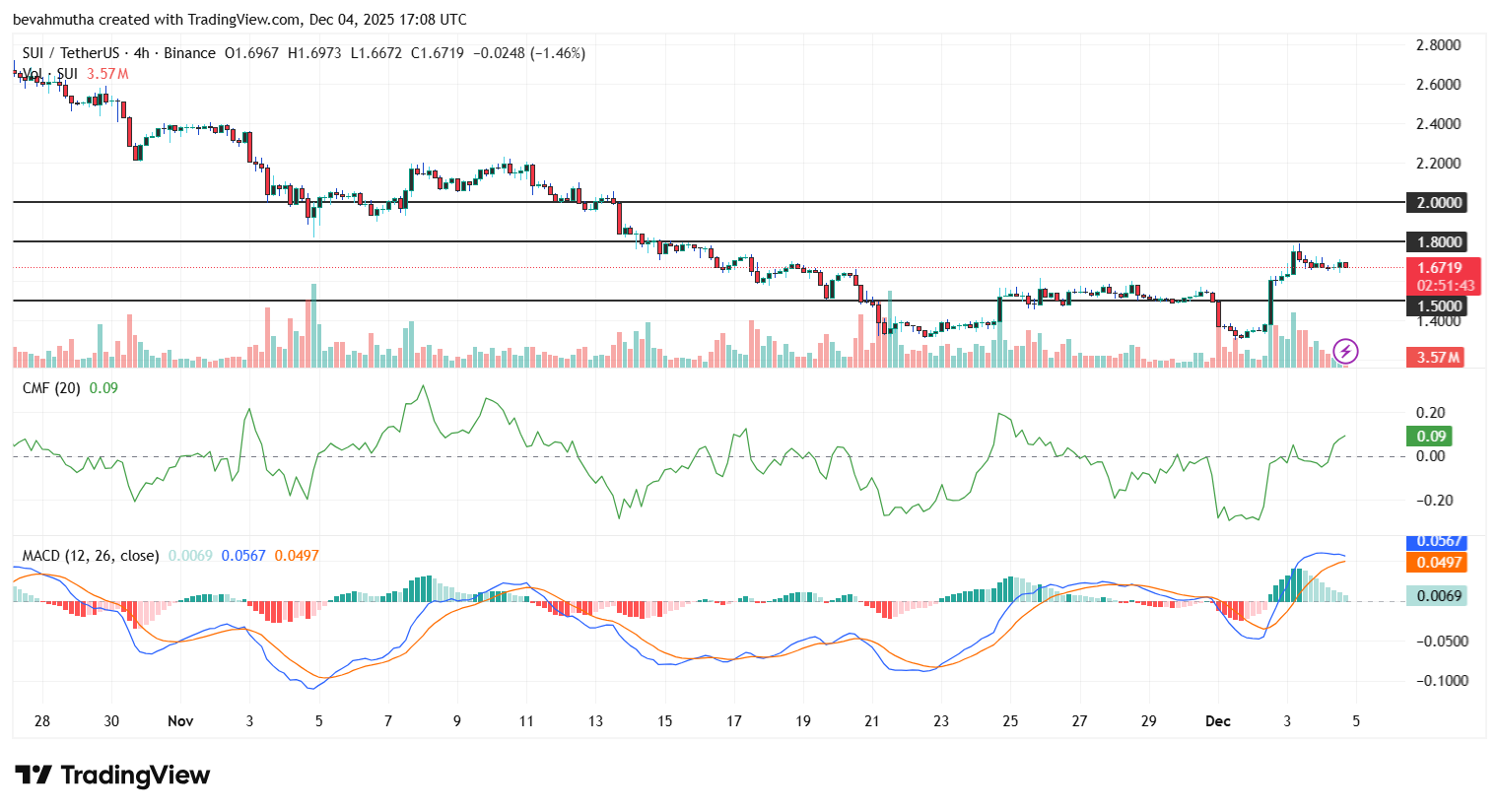Click the Nov label on the time axis
Viewport: 1499px width, 812px height.
tap(180, 721)
